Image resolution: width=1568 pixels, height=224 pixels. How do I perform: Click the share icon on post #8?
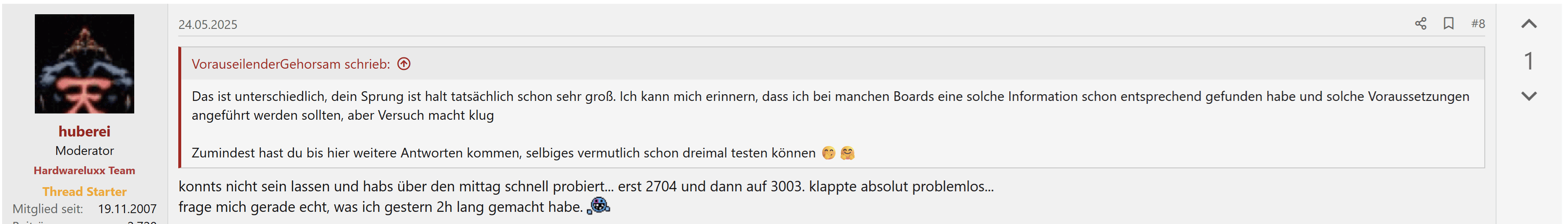(x=1420, y=24)
